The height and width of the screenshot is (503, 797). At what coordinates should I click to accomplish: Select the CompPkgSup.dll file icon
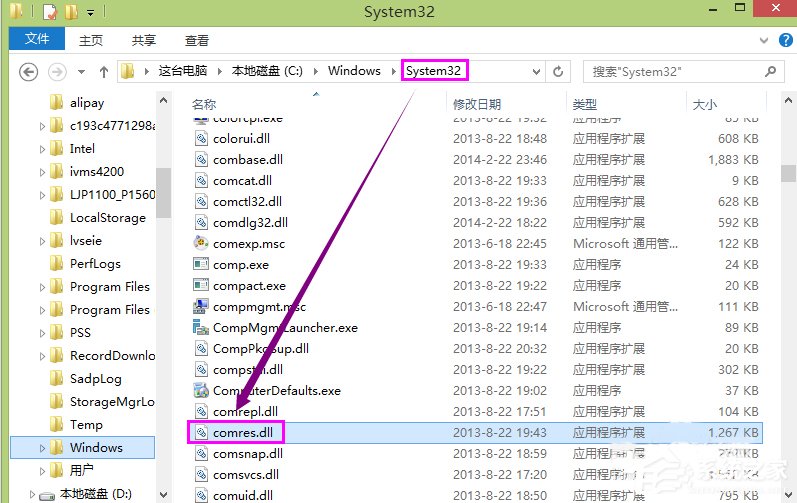(x=201, y=349)
